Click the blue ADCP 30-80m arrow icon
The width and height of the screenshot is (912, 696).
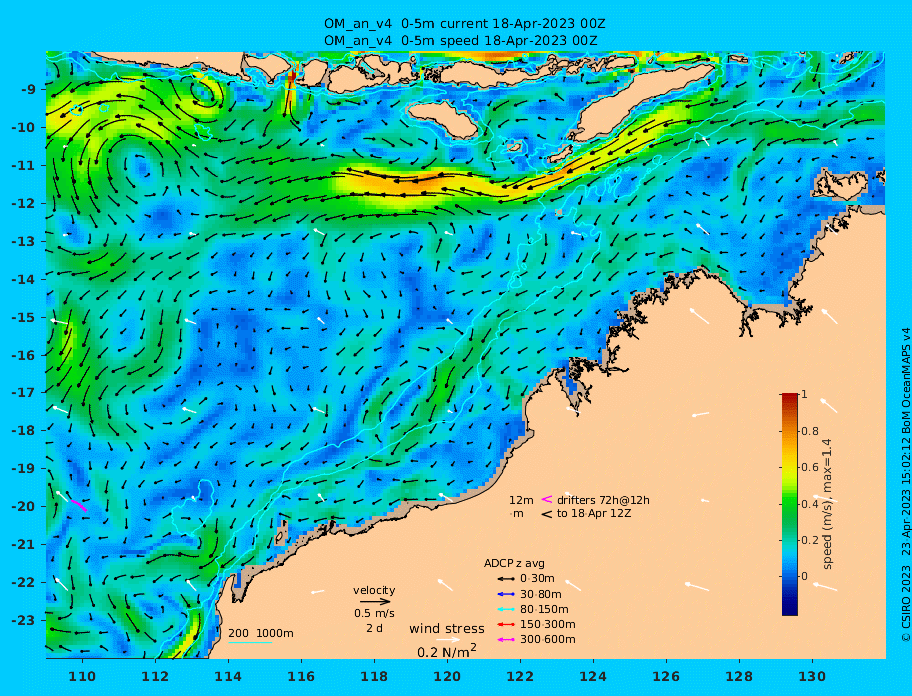click(x=506, y=594)
